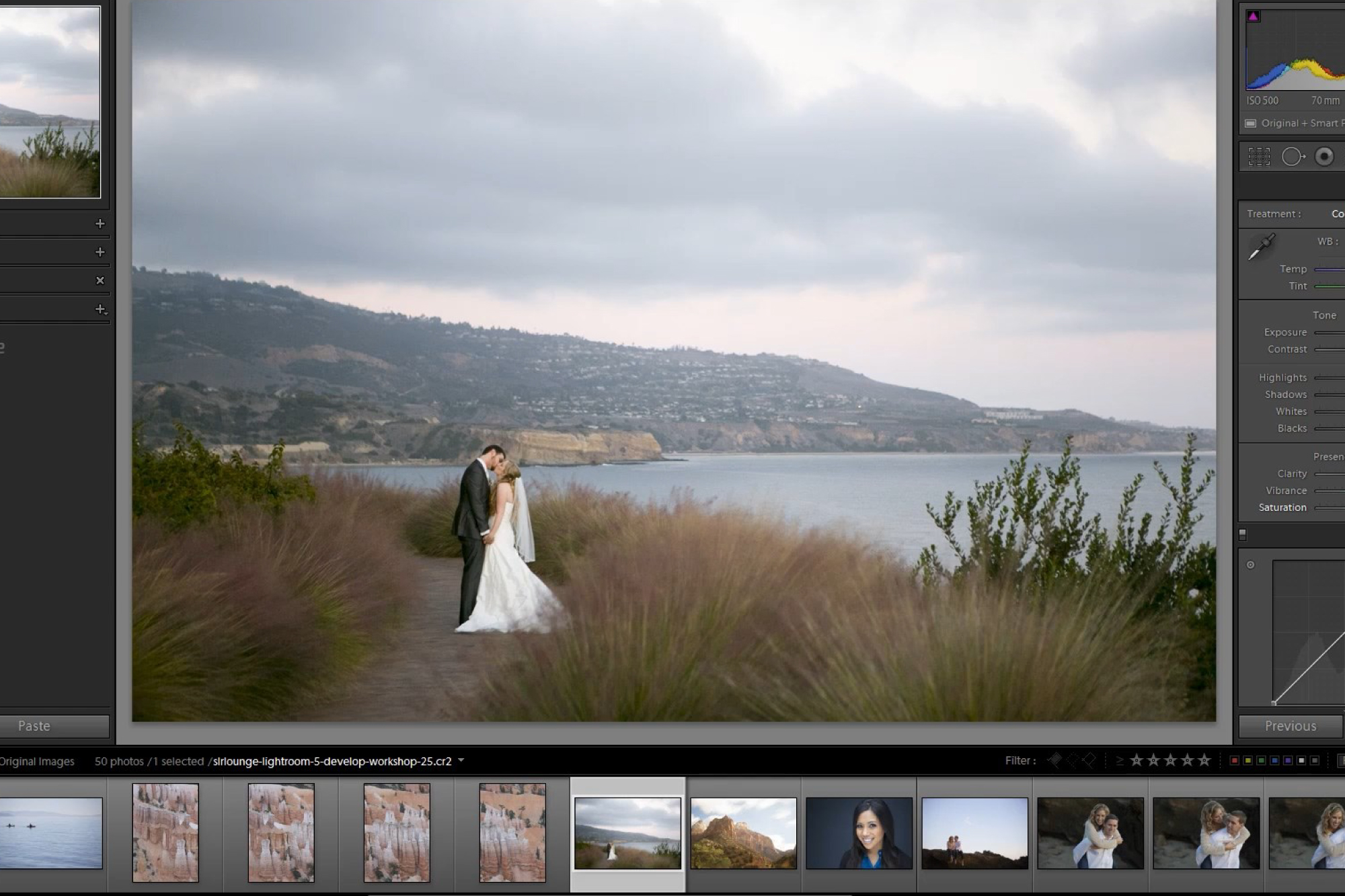1345x896 pixels.
Task: Pick the White Balance eyedropper tool
Action: (1262, 247)
